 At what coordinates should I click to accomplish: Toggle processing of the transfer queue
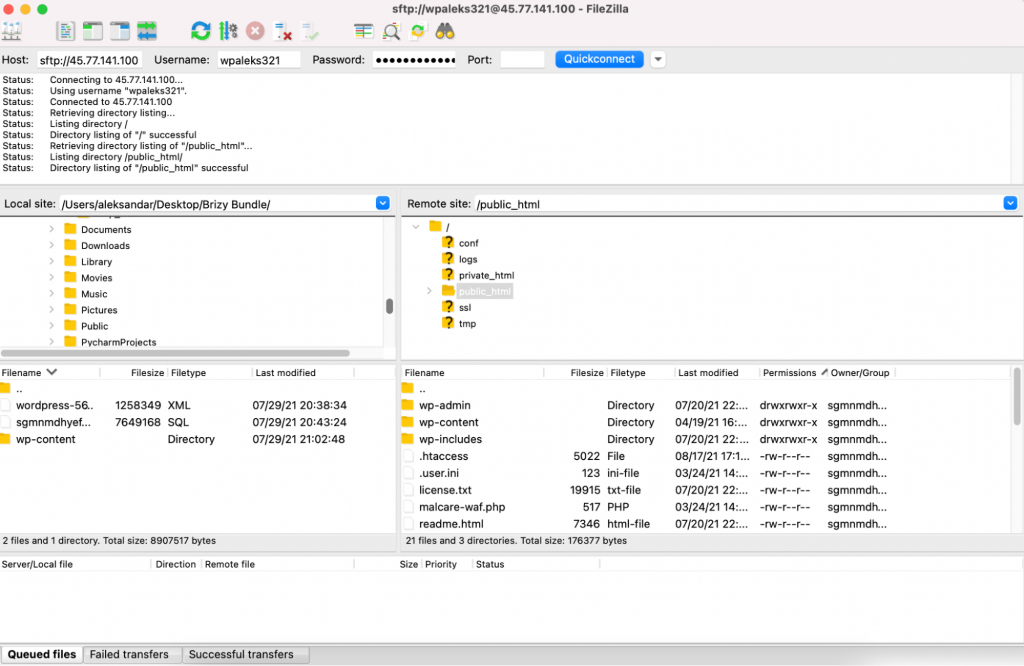(228, 31)
